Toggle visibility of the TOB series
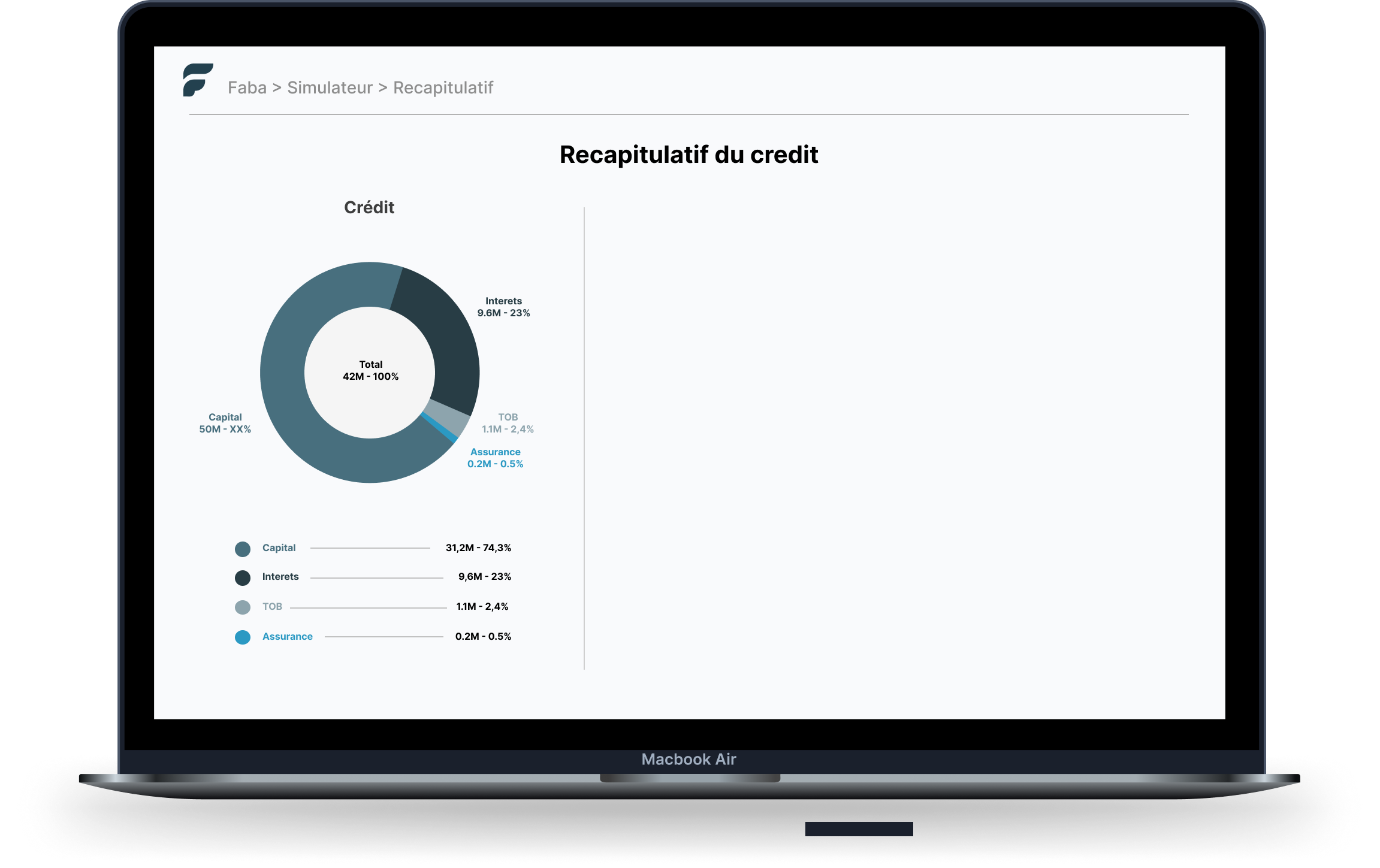 tap(272, 607)
